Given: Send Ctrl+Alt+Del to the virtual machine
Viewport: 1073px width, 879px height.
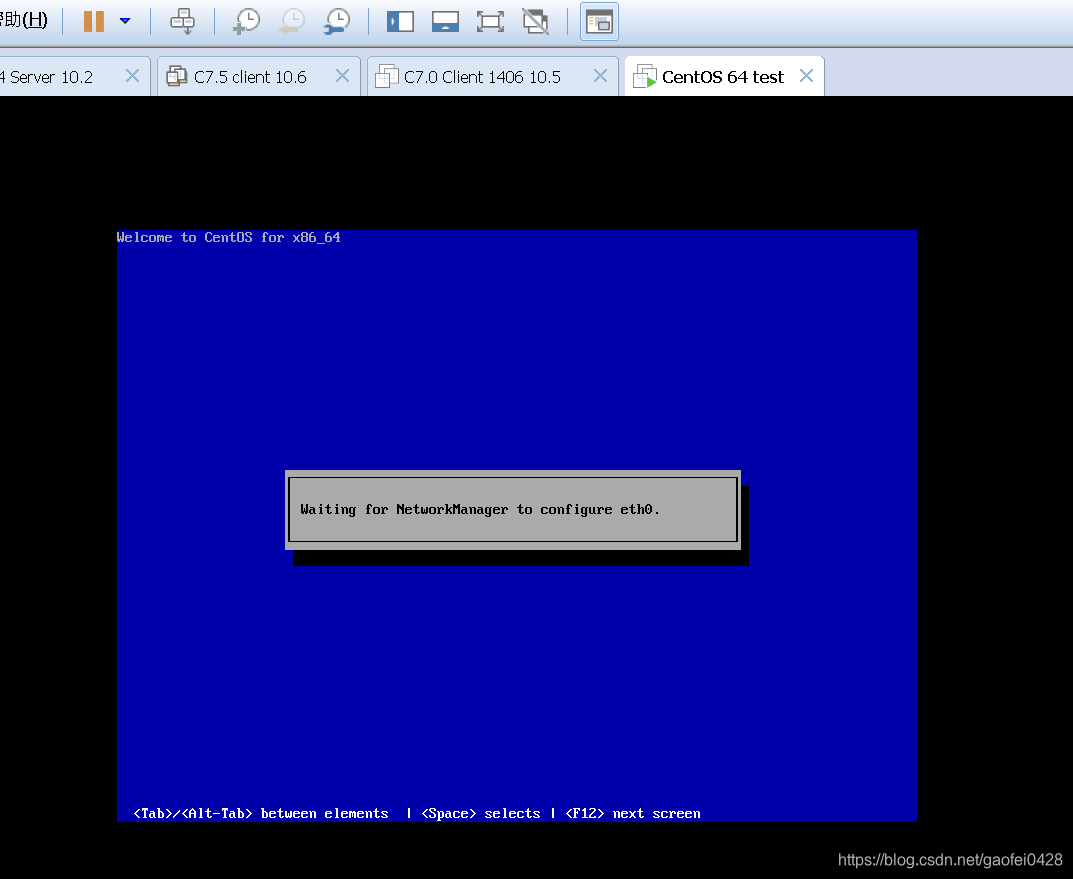Looking at the screenshot, I should (x=182, y=21).
